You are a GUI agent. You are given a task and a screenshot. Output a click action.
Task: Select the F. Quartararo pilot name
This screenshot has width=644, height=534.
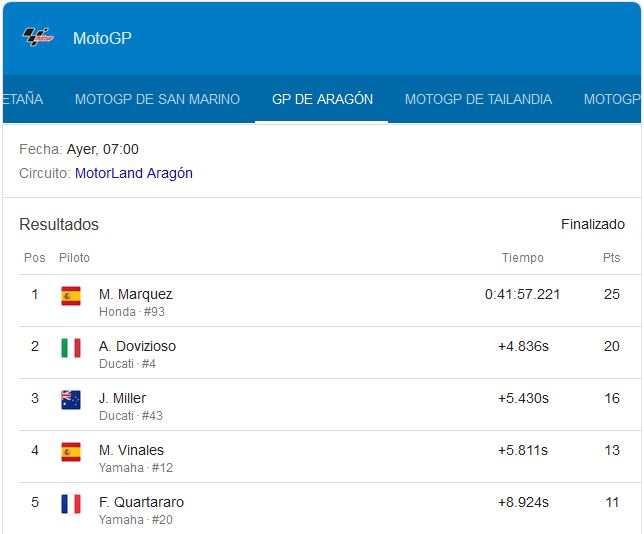(x=141, y=502)
